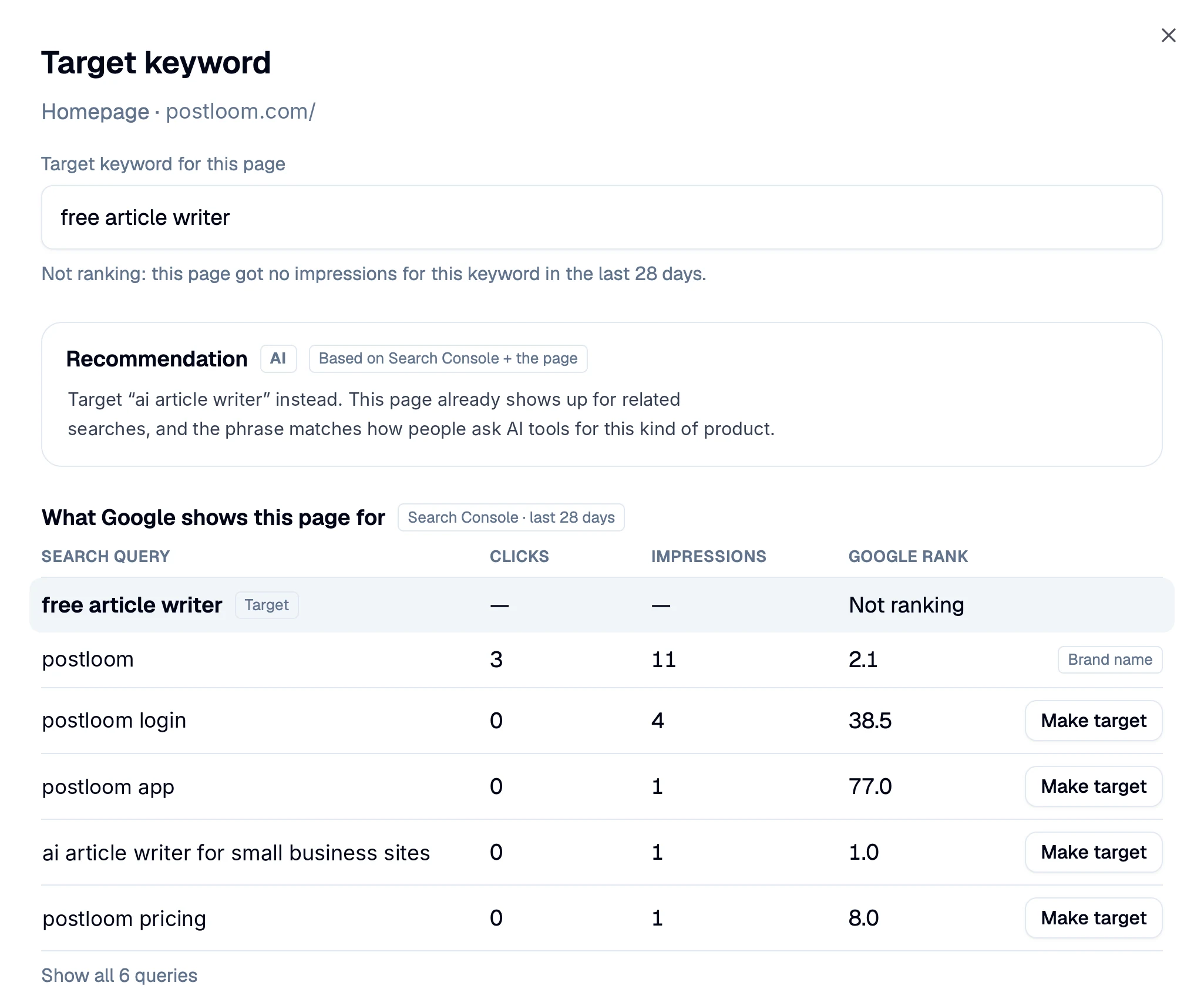Click the 'postloom login' query text
The image size is (1204, 1006).
[114, 721]
